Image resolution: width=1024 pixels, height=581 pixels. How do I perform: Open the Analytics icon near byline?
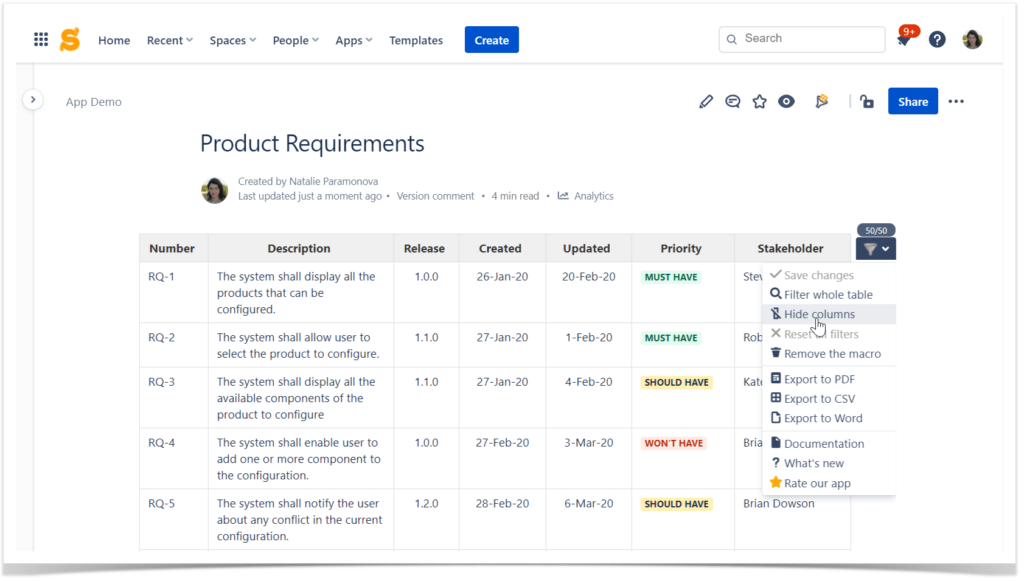563,196
